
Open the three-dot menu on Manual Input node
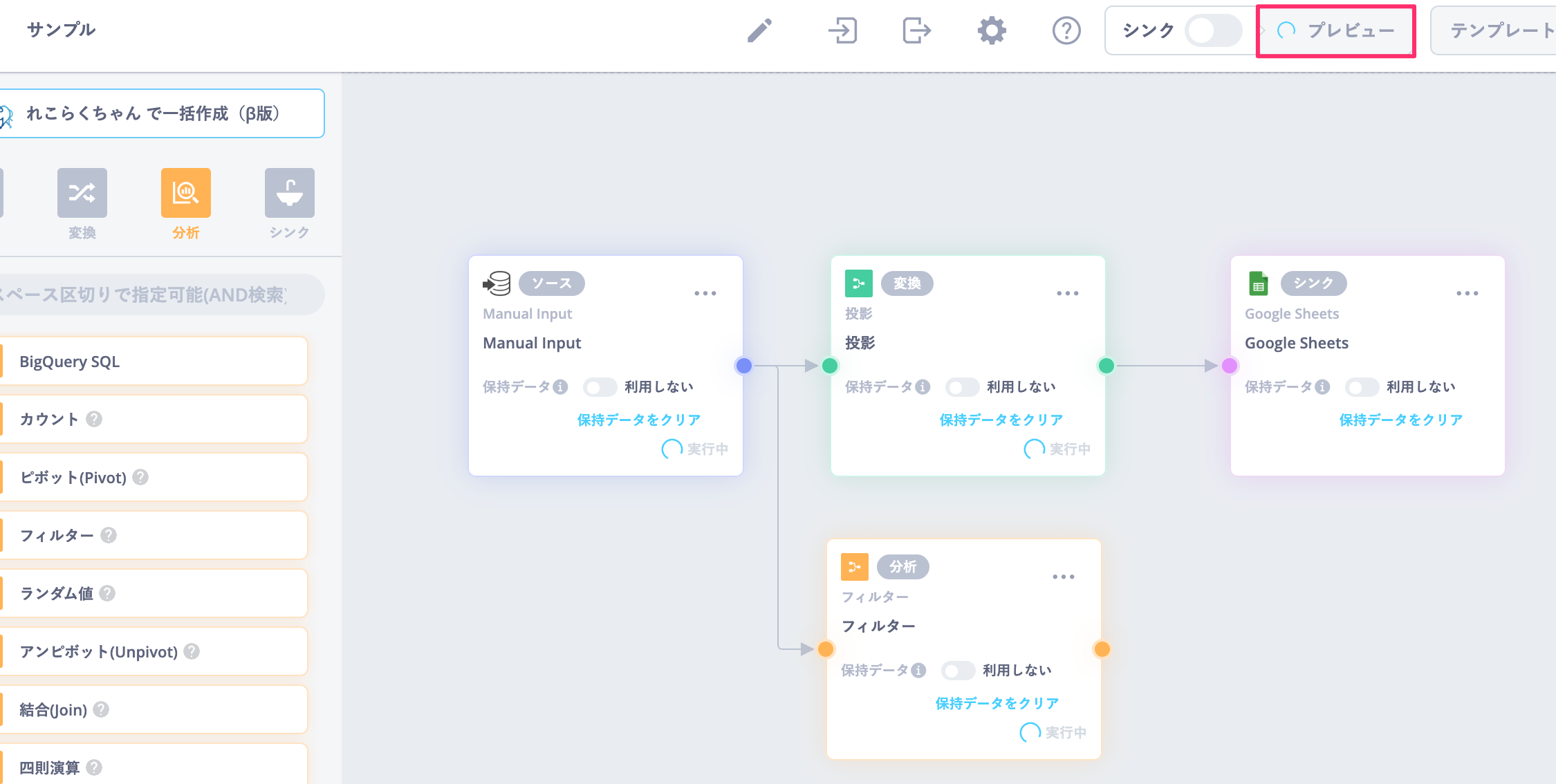tap(705, 294)
